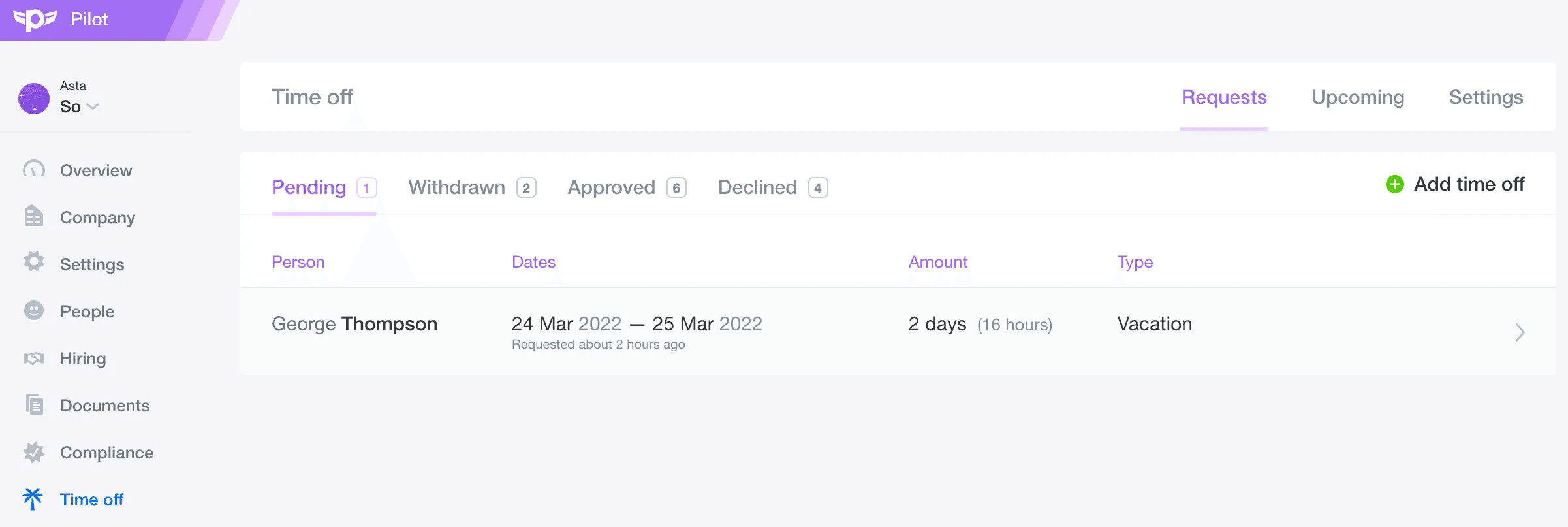Viewport: 1568px width, 527px height.
Task: Click the Asta So user avatar
Action: click(x=34, y=99)
